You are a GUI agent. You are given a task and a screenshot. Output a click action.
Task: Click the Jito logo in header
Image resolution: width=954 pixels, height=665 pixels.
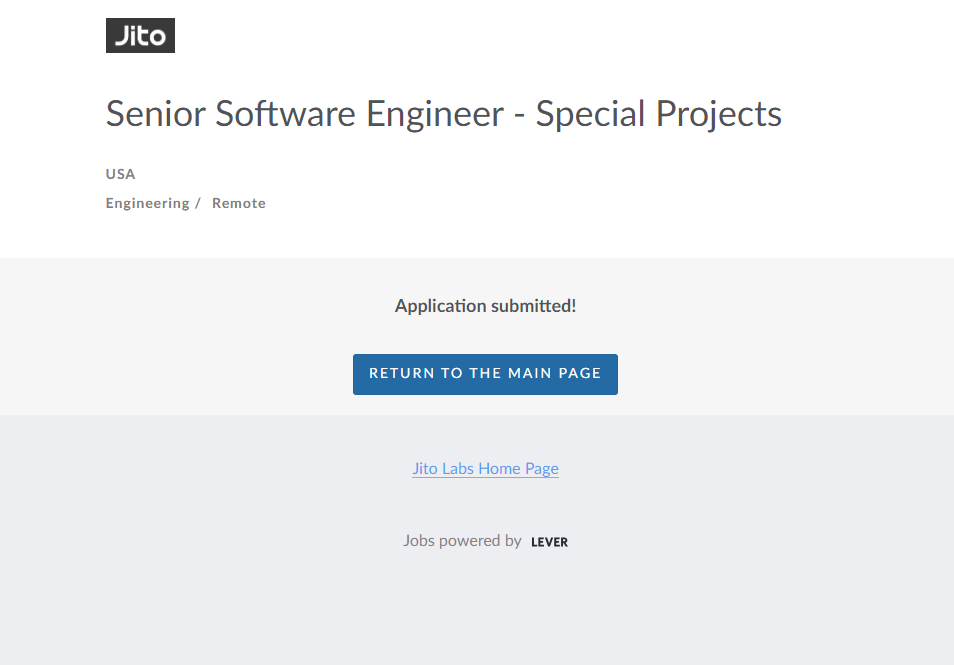pos(140,36)
